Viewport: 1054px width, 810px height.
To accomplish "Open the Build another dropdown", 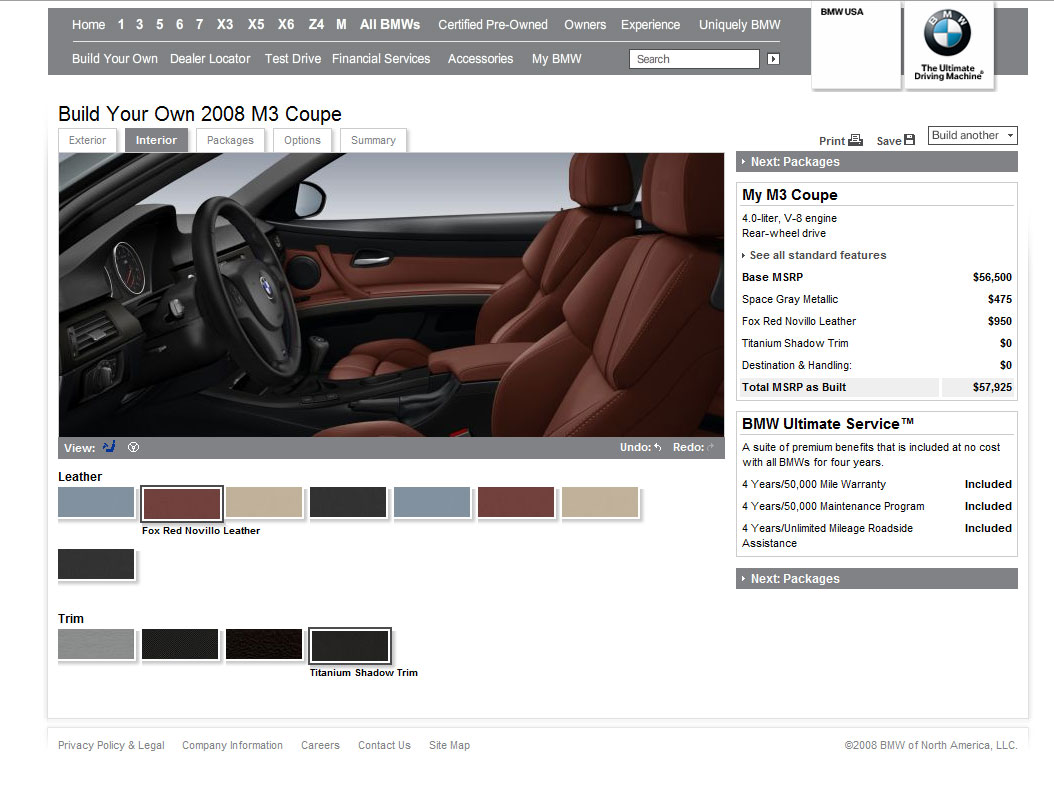I will [973, 135].
